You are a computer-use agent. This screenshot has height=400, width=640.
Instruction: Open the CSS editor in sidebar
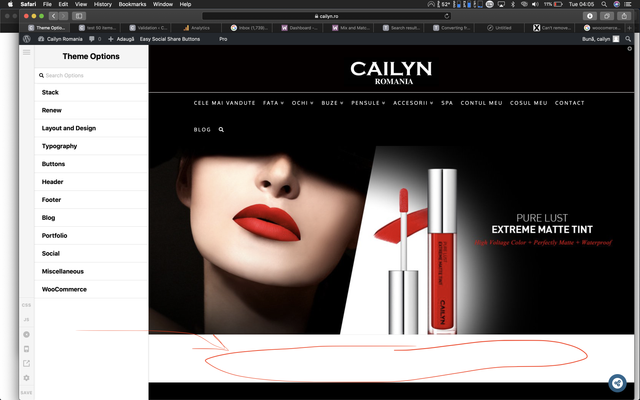pyautogui.click(x=26, y=305)
